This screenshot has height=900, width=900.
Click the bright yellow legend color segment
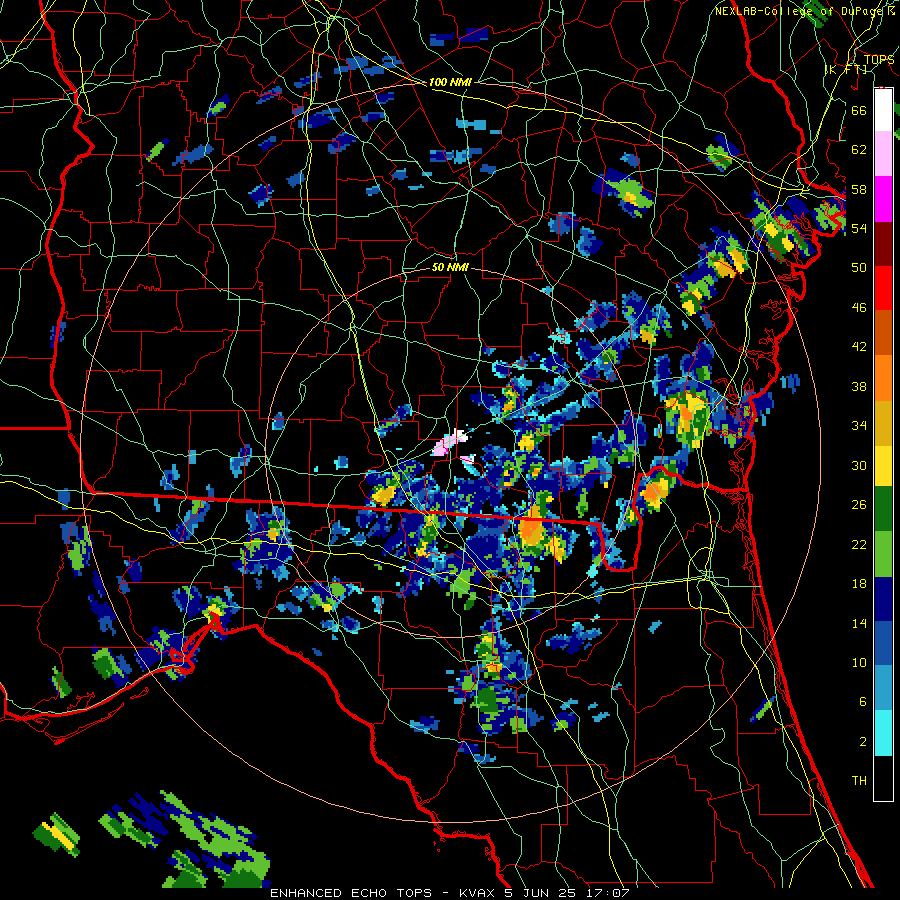pos(883,466)
